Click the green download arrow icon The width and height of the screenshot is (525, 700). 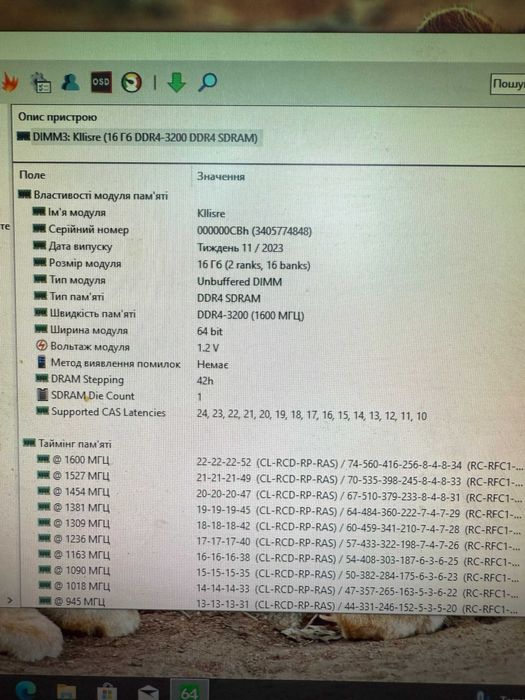(x=177, y=83)
